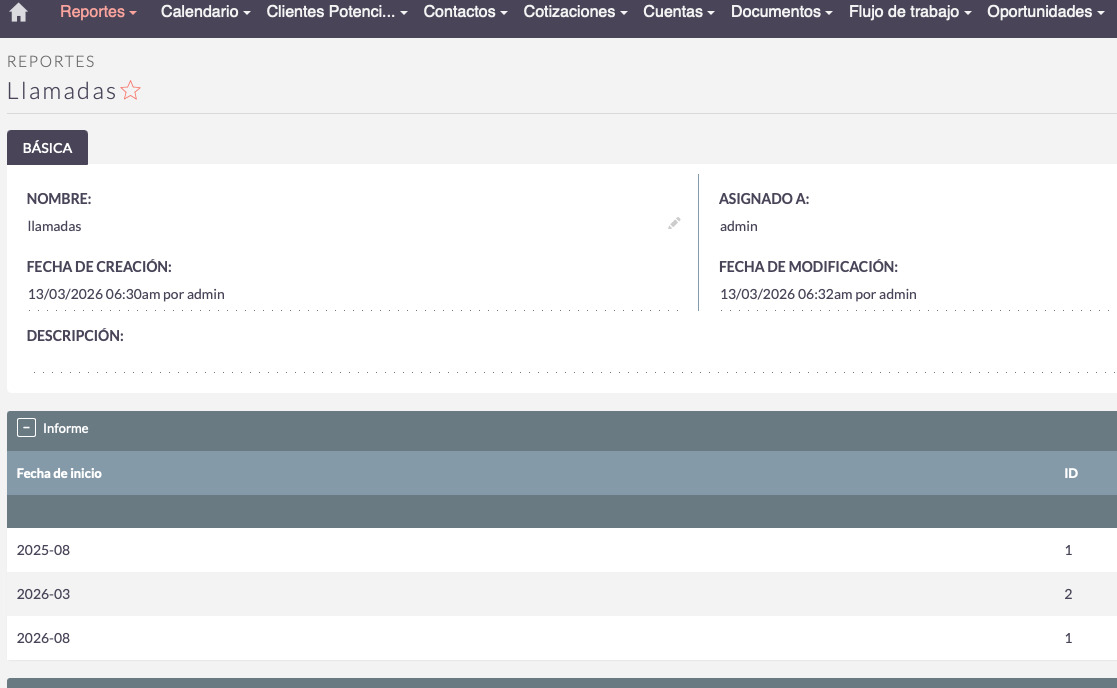Click the Fecha de inicio column header
This screenshot has height=688, width=1117.
(x=59, y=473)
